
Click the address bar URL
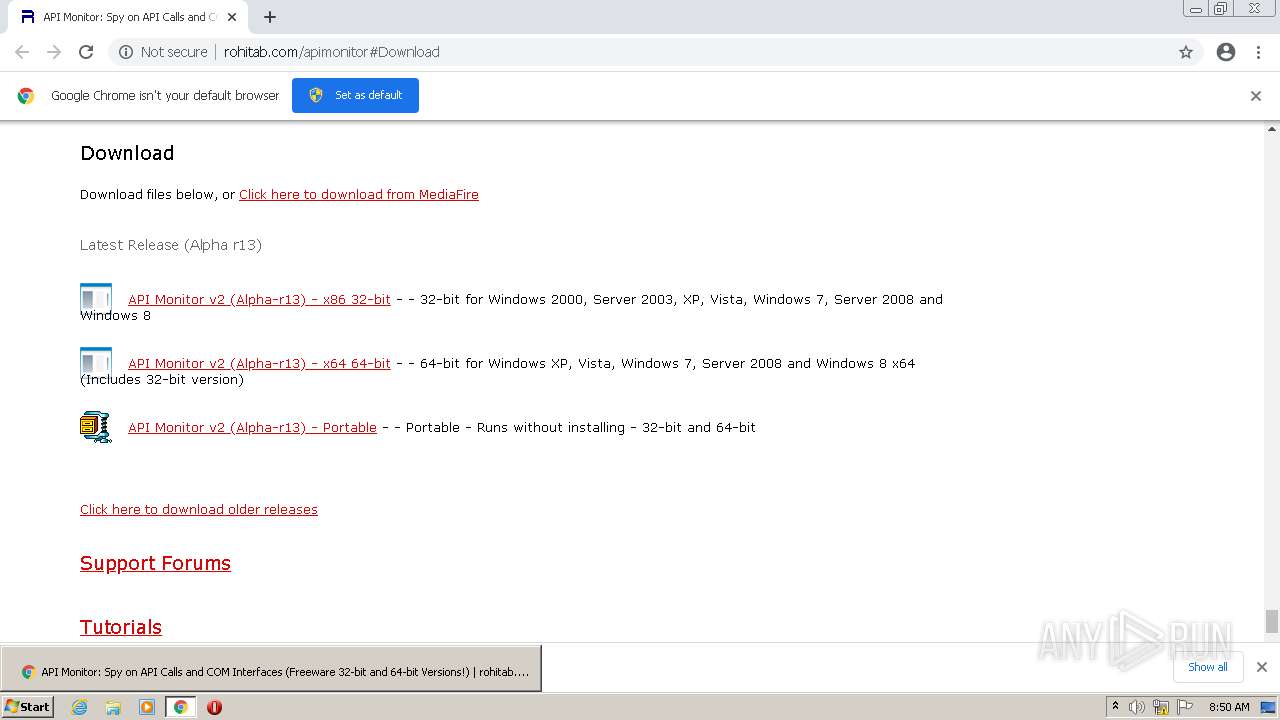tap(332, 52)
